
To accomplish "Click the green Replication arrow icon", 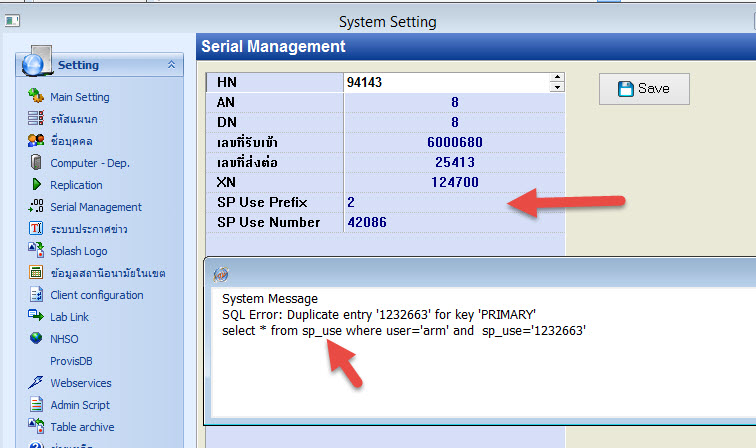I will point(36,185).
